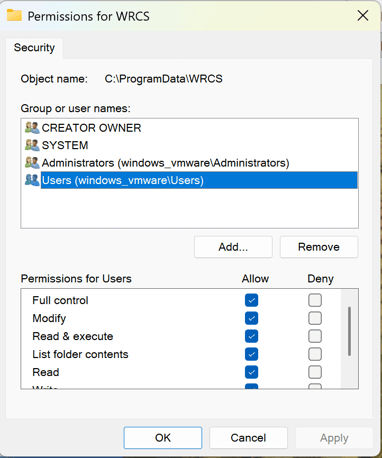Click the folder icon in title bar

coord(14,15)
